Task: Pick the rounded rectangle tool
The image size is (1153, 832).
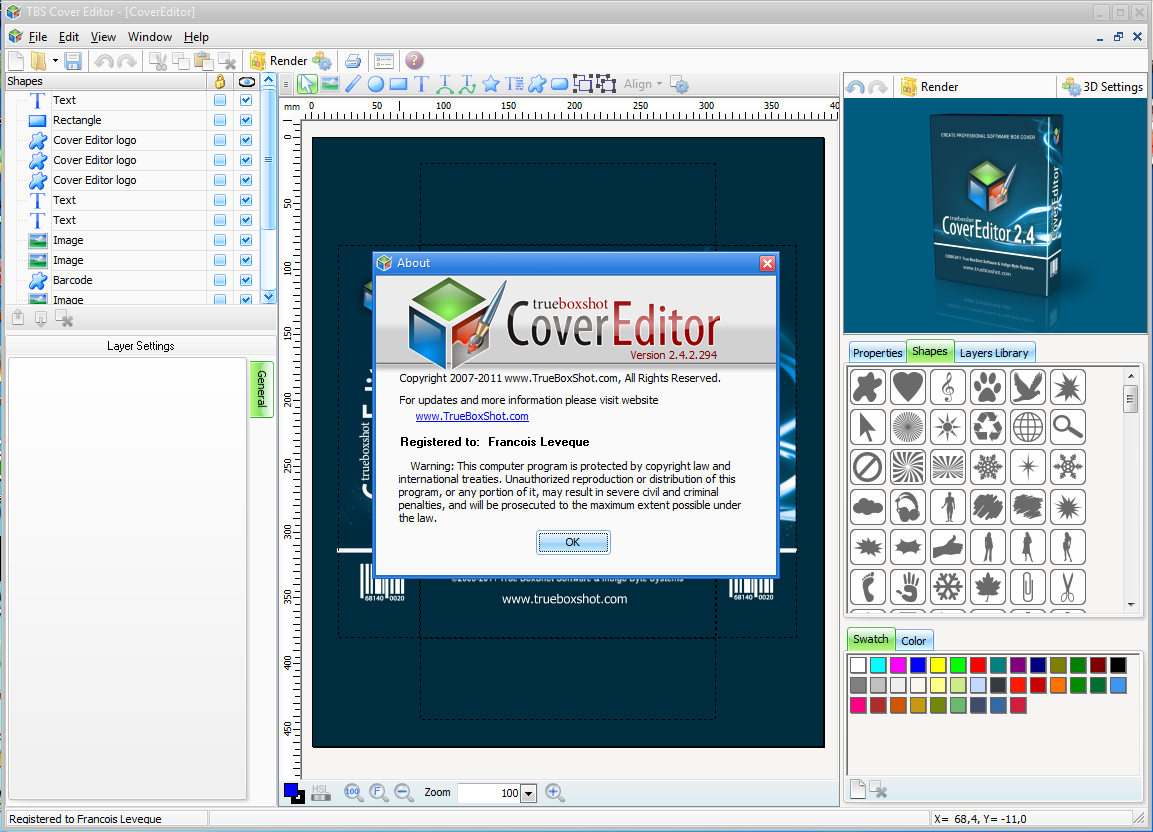Action: point(560,85)
